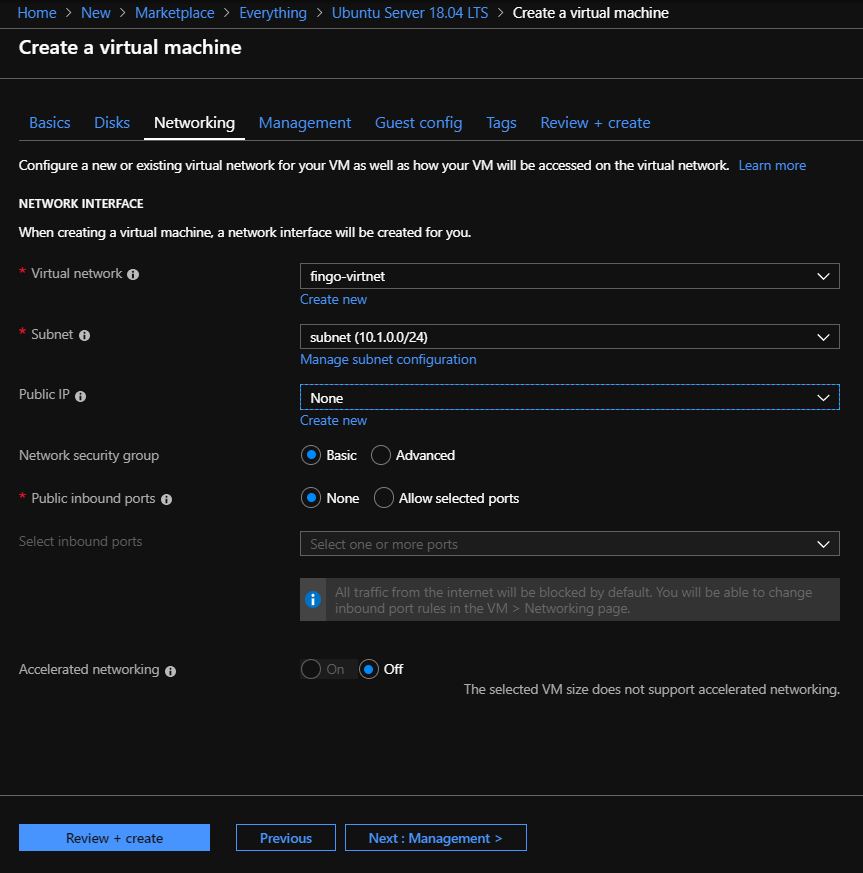Image resolution: width=863 pixels, height=873 pixels.
Task: Open the Guest config tab
Action: click(x=418, y=122)
